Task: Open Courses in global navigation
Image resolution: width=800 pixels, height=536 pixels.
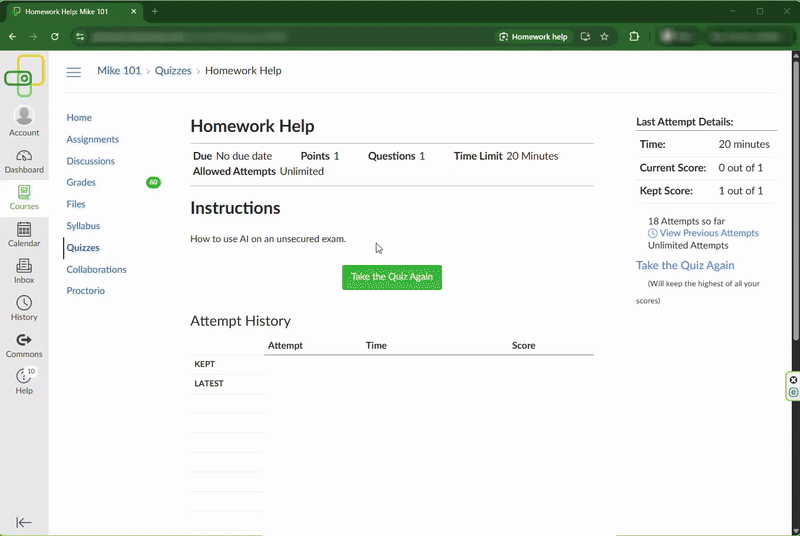Action: click(24, 198)
